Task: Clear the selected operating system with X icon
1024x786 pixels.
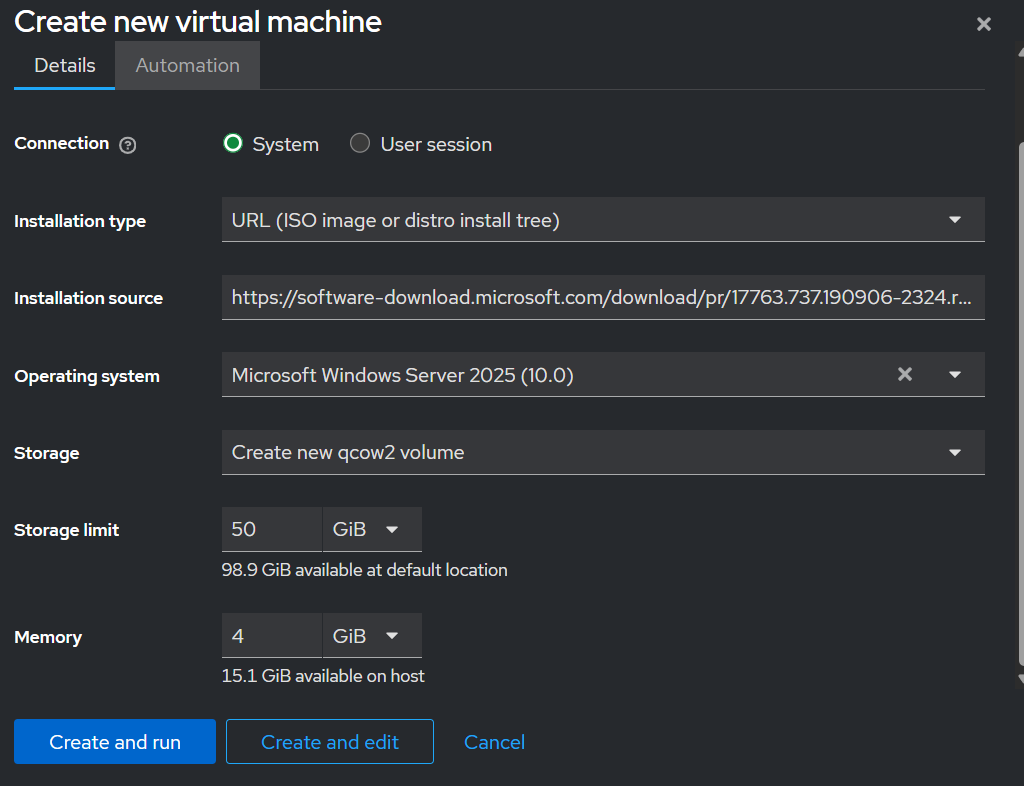Action: (x=904, y=374)
